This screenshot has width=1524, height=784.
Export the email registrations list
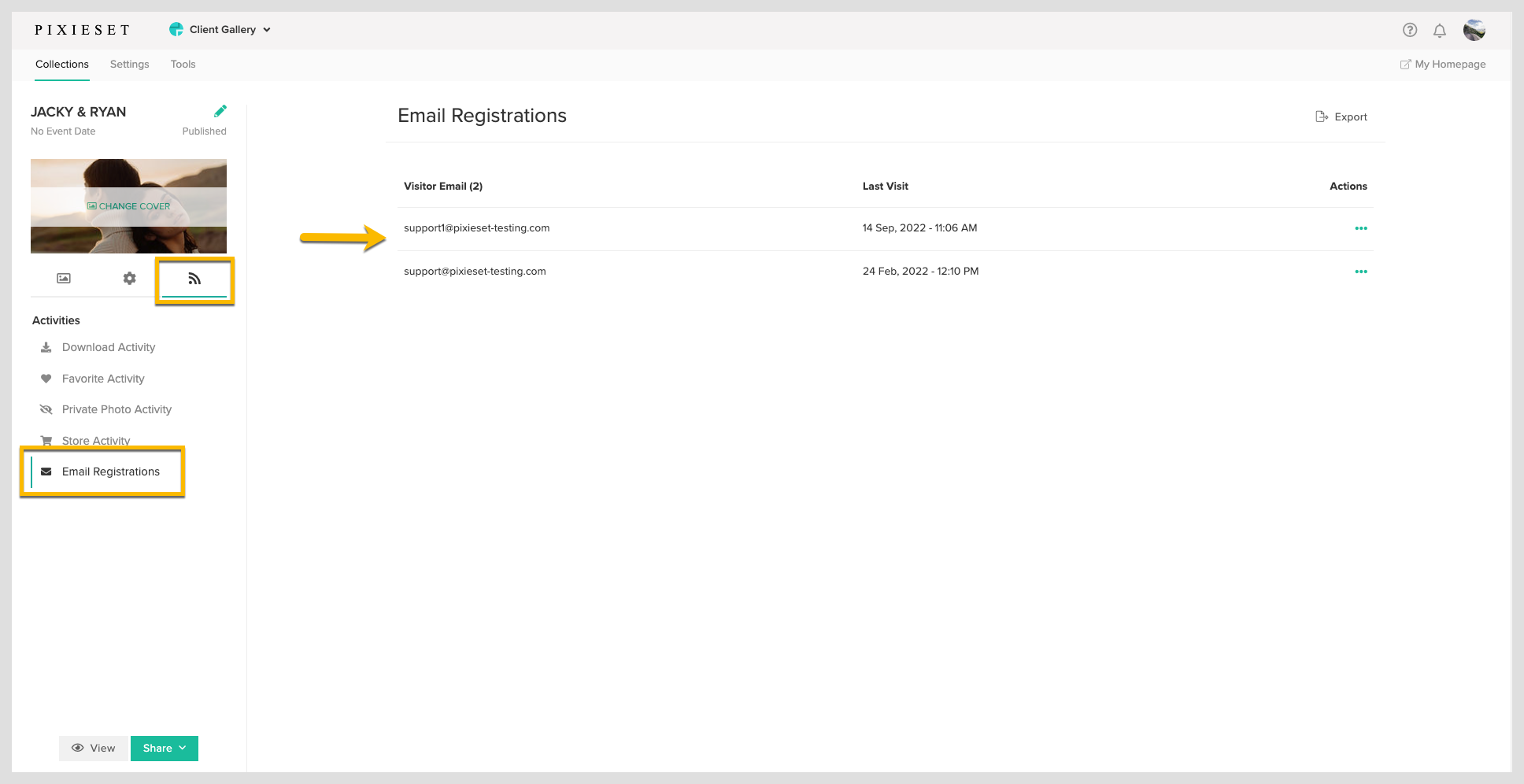click(x=1341, y=116)
